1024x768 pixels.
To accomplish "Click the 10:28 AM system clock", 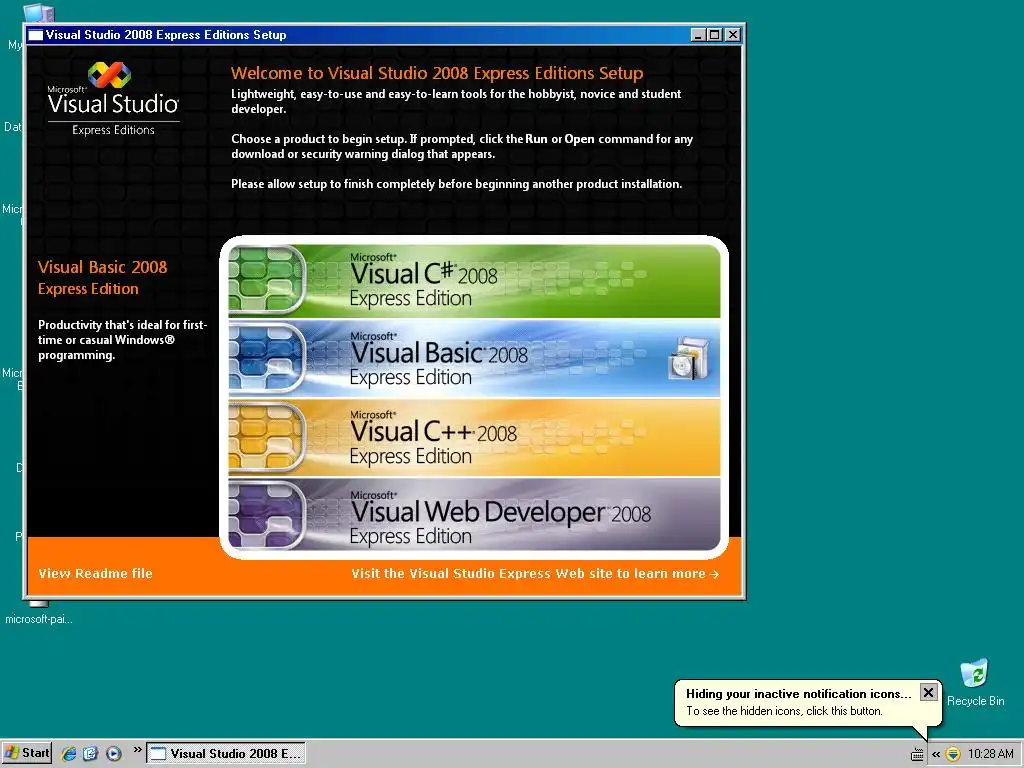I will coord(991,754).
